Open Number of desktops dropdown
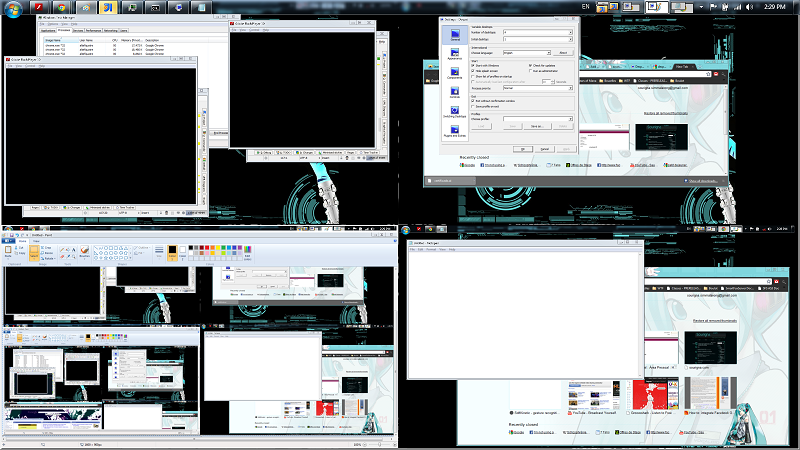800x450 pixels. coord(538,32)
